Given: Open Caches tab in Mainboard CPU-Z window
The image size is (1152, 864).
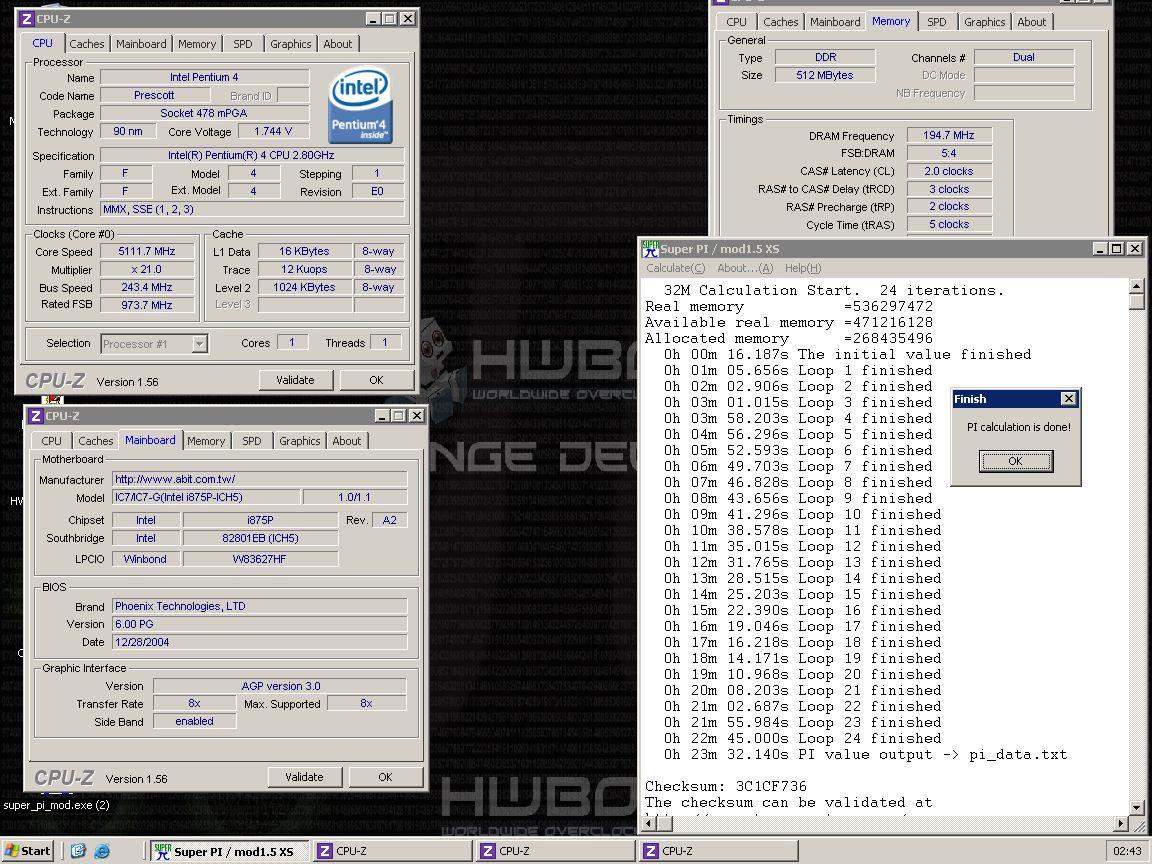Looking at the screenshot, I should pyautogui.click(x=96, y=441).
